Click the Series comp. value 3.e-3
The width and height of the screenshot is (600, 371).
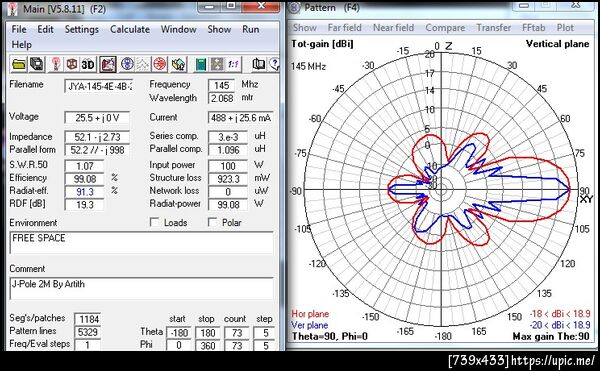[x=228, y=137]
